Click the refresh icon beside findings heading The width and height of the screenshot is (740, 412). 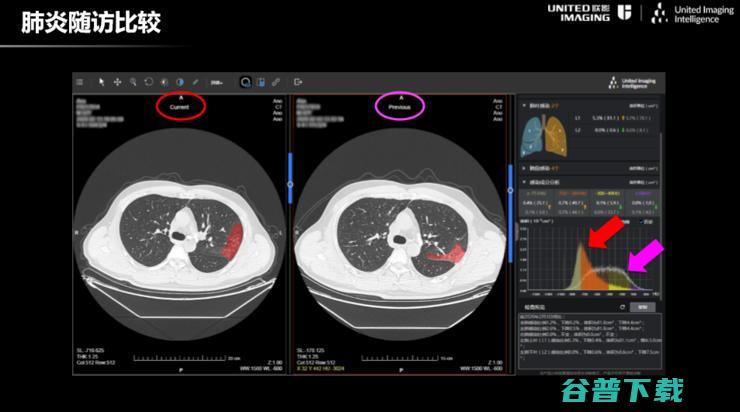622,307
